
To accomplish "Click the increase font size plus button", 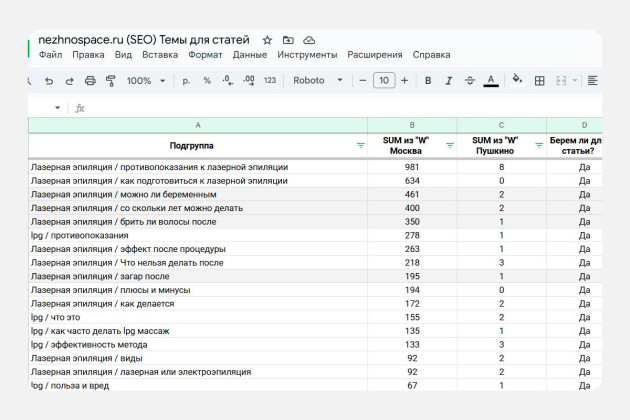I will click(x=405, y=81).
